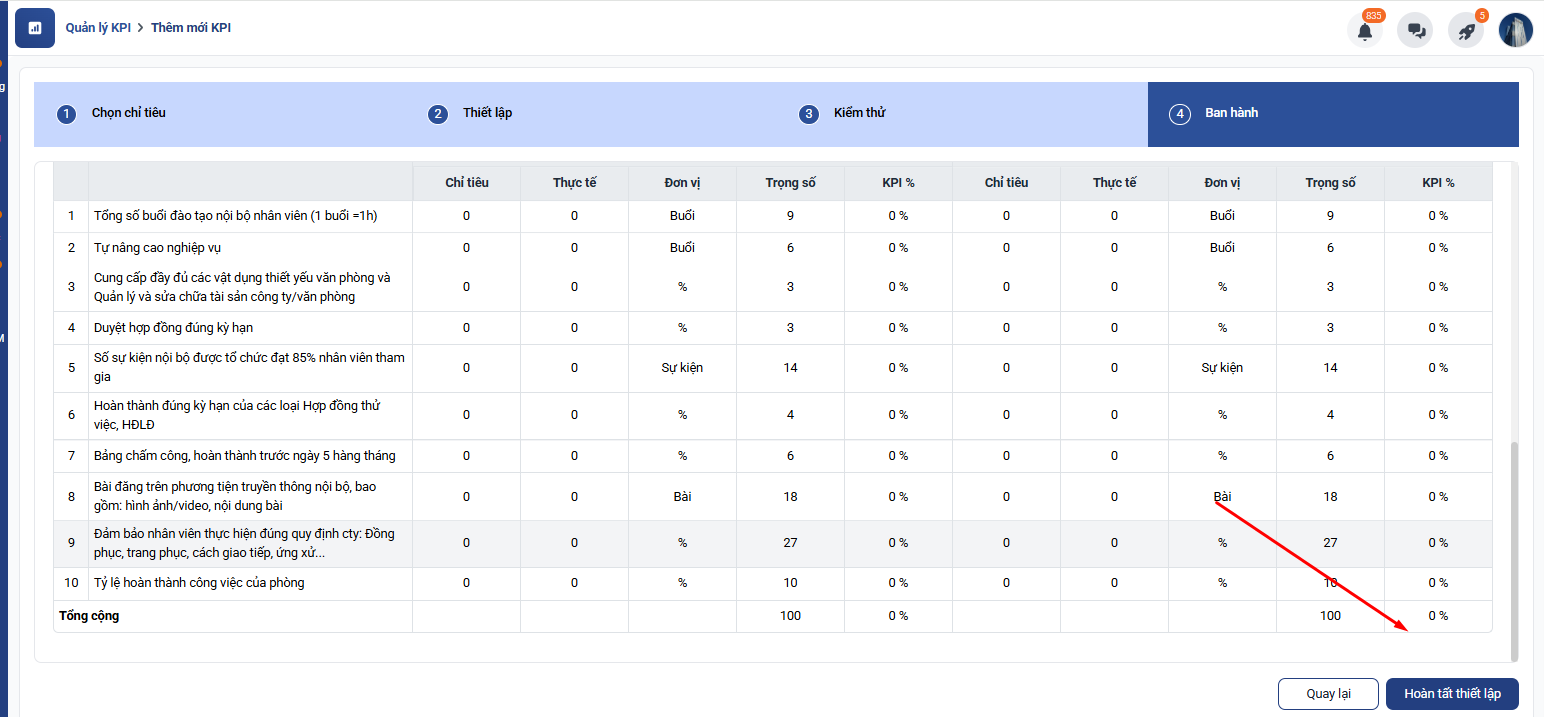Click the rocket icon with badge 5
Image resolution: width=1544 pixels, height=717 pixels.
coord(1466,31)
